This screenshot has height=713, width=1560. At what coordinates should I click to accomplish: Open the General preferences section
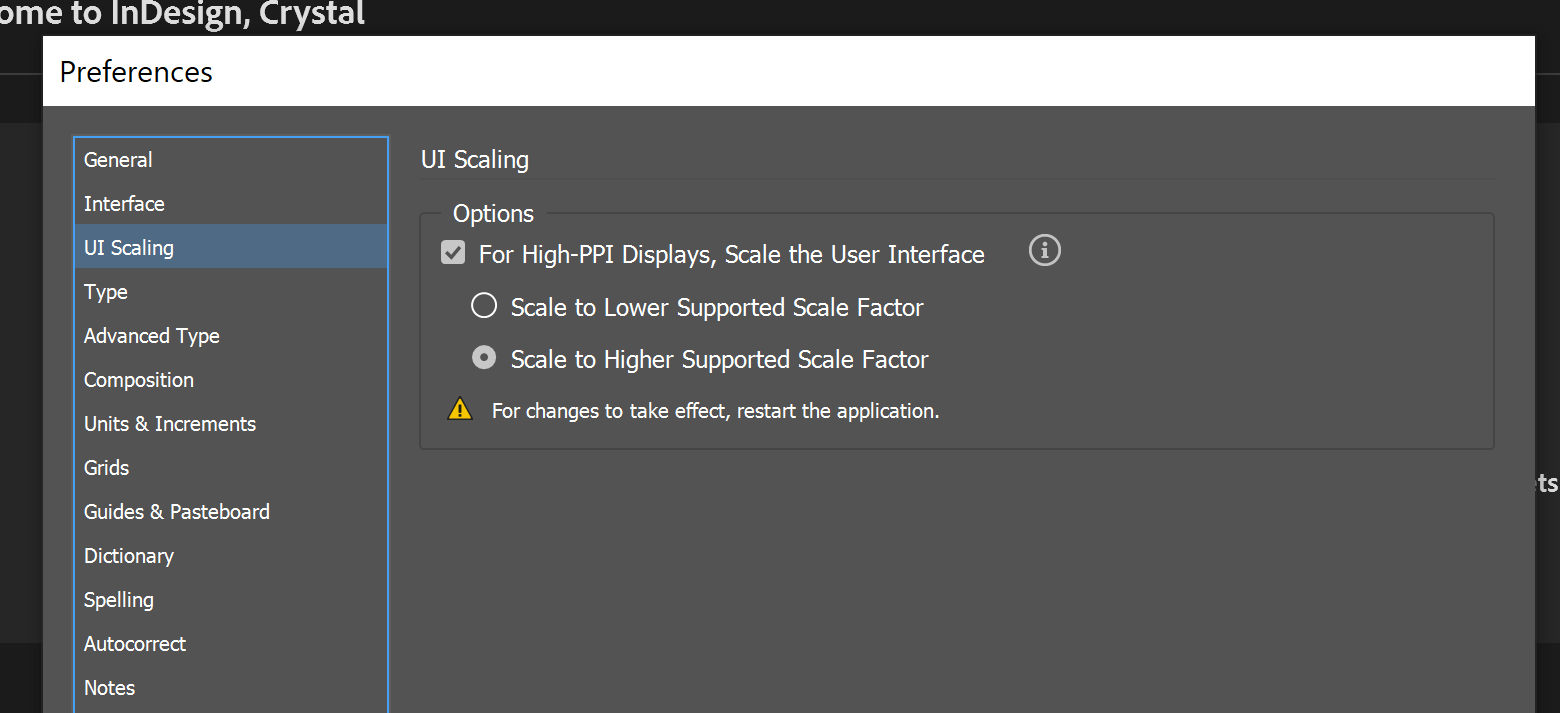(117, 159)
